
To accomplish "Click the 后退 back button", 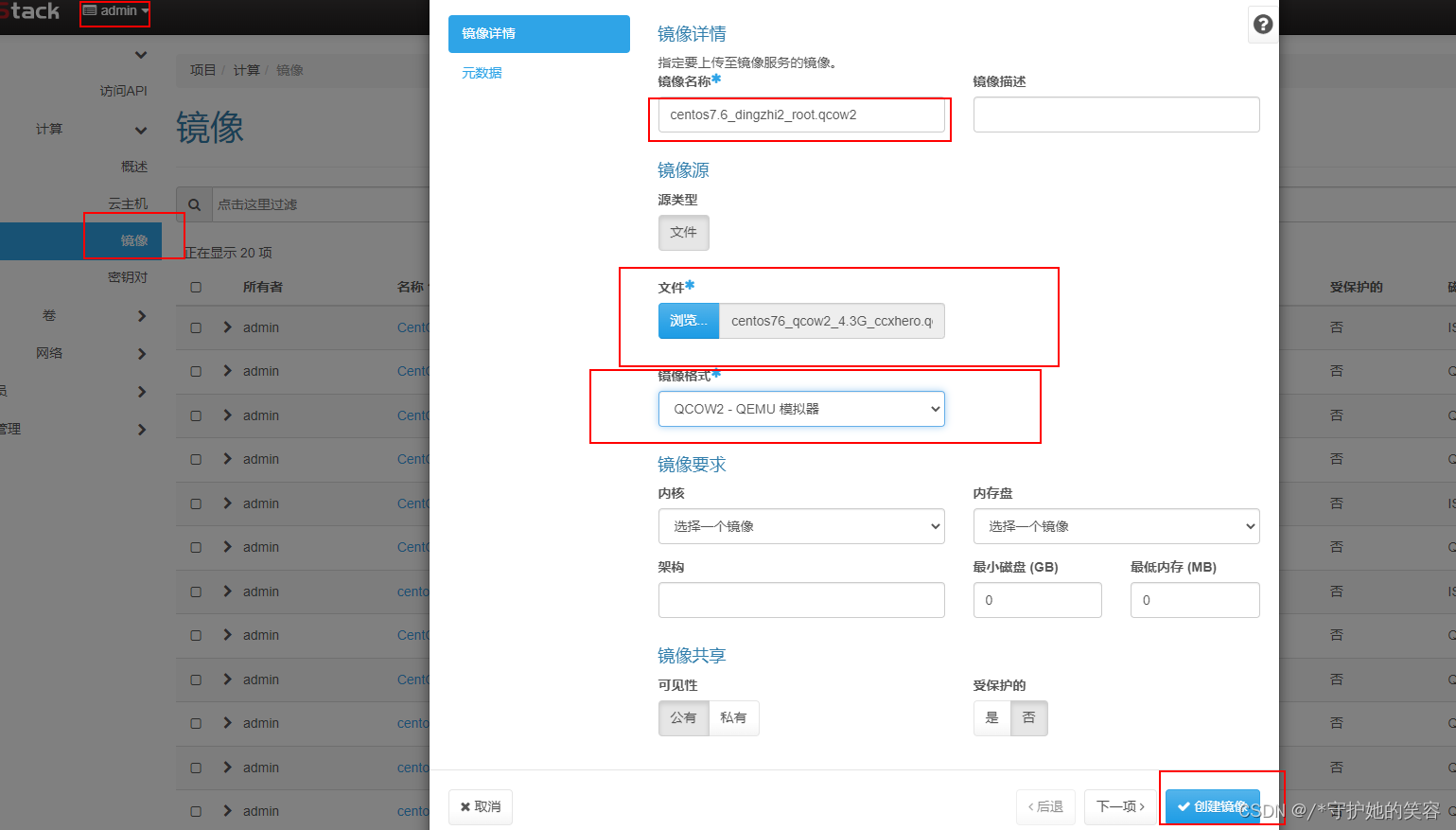I will pyautogui.click(x=1045, y=807).
